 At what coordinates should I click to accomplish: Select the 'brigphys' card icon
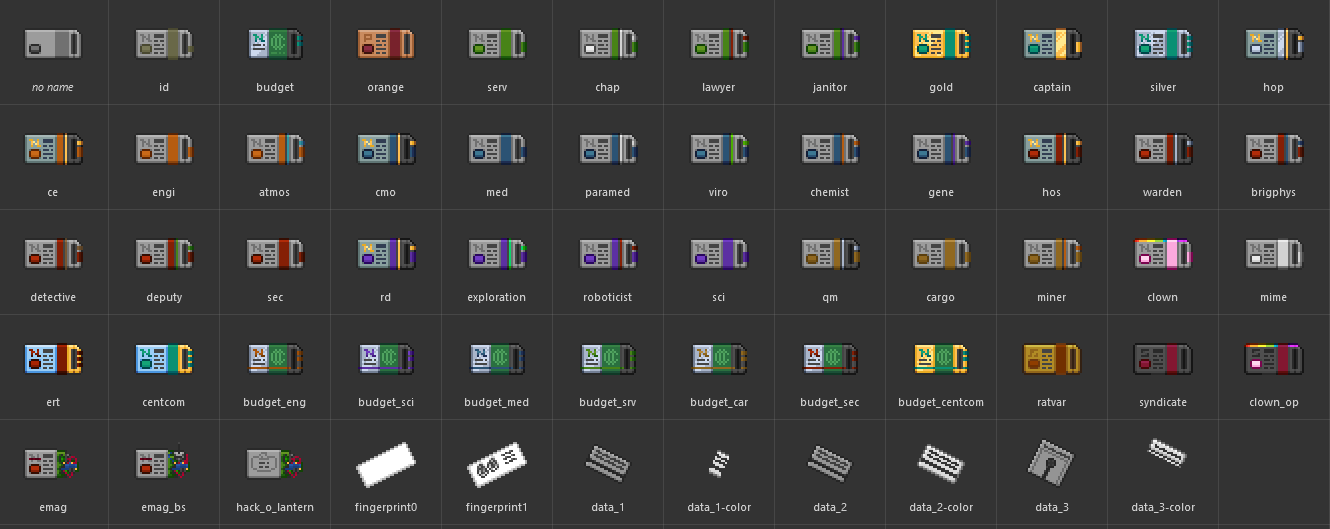(x=1274, y=149)
